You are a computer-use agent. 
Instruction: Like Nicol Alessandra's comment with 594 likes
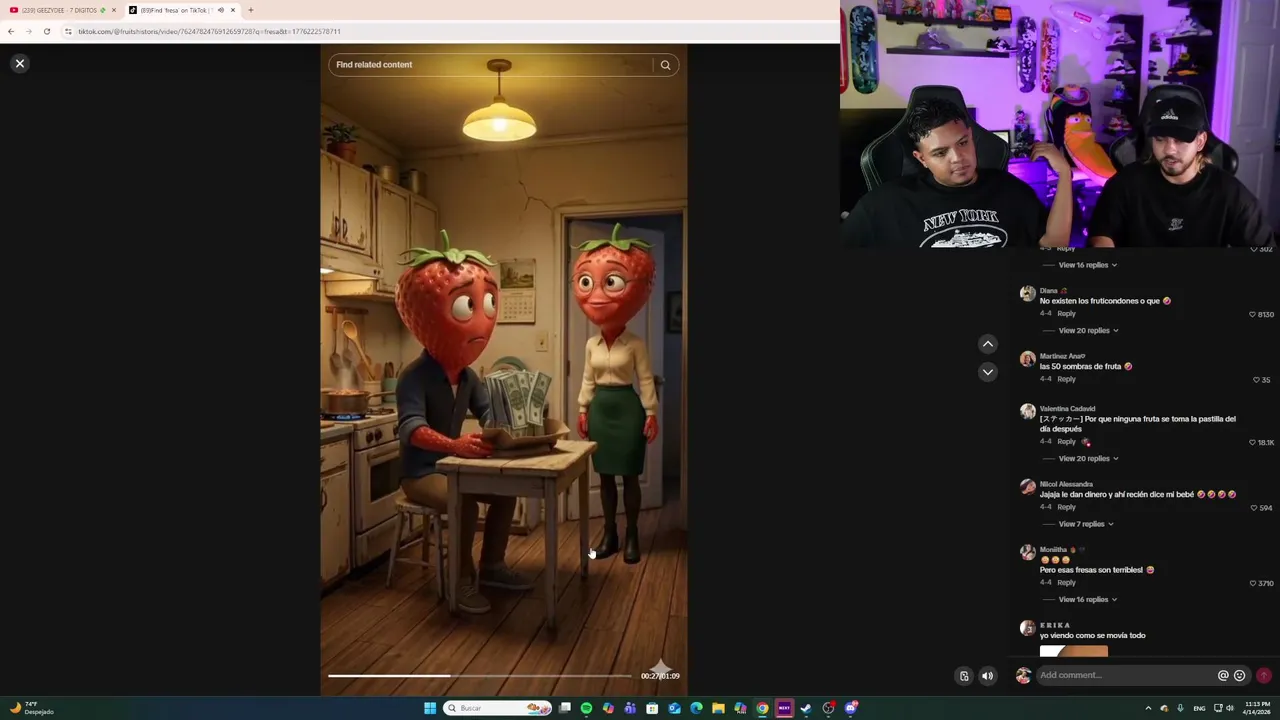tap(1254, 508)
